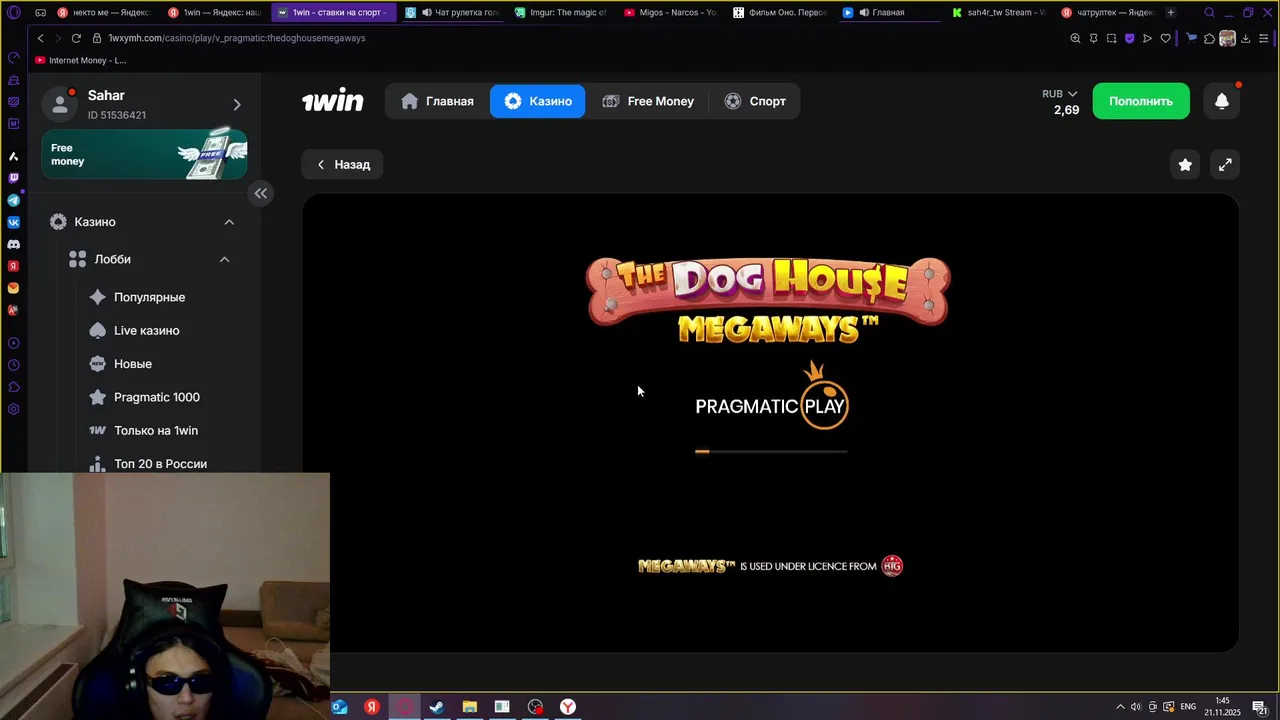This screenshot has width=1280, height=720.
Task: Go back with browser back arrow
Action: tap(40, 38)
